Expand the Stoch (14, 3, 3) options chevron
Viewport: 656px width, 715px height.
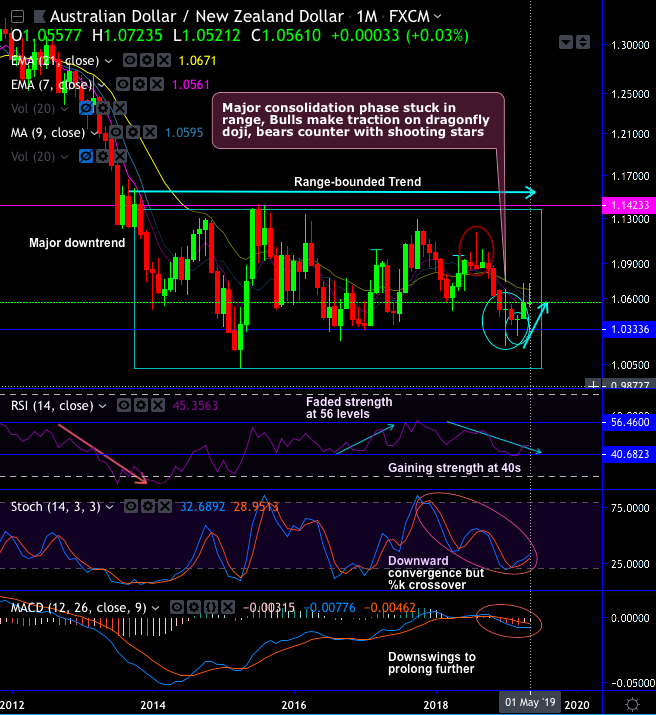pos(110,507)
